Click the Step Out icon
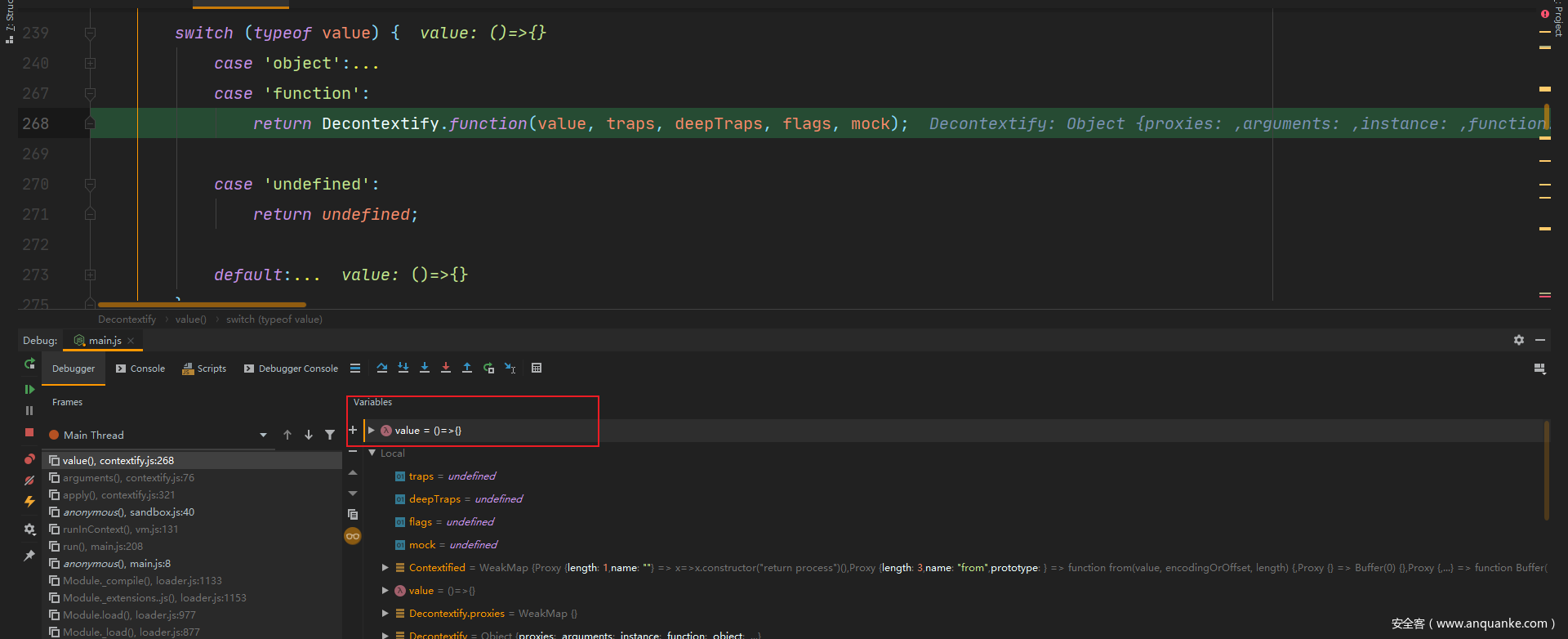 click(467, 369)
